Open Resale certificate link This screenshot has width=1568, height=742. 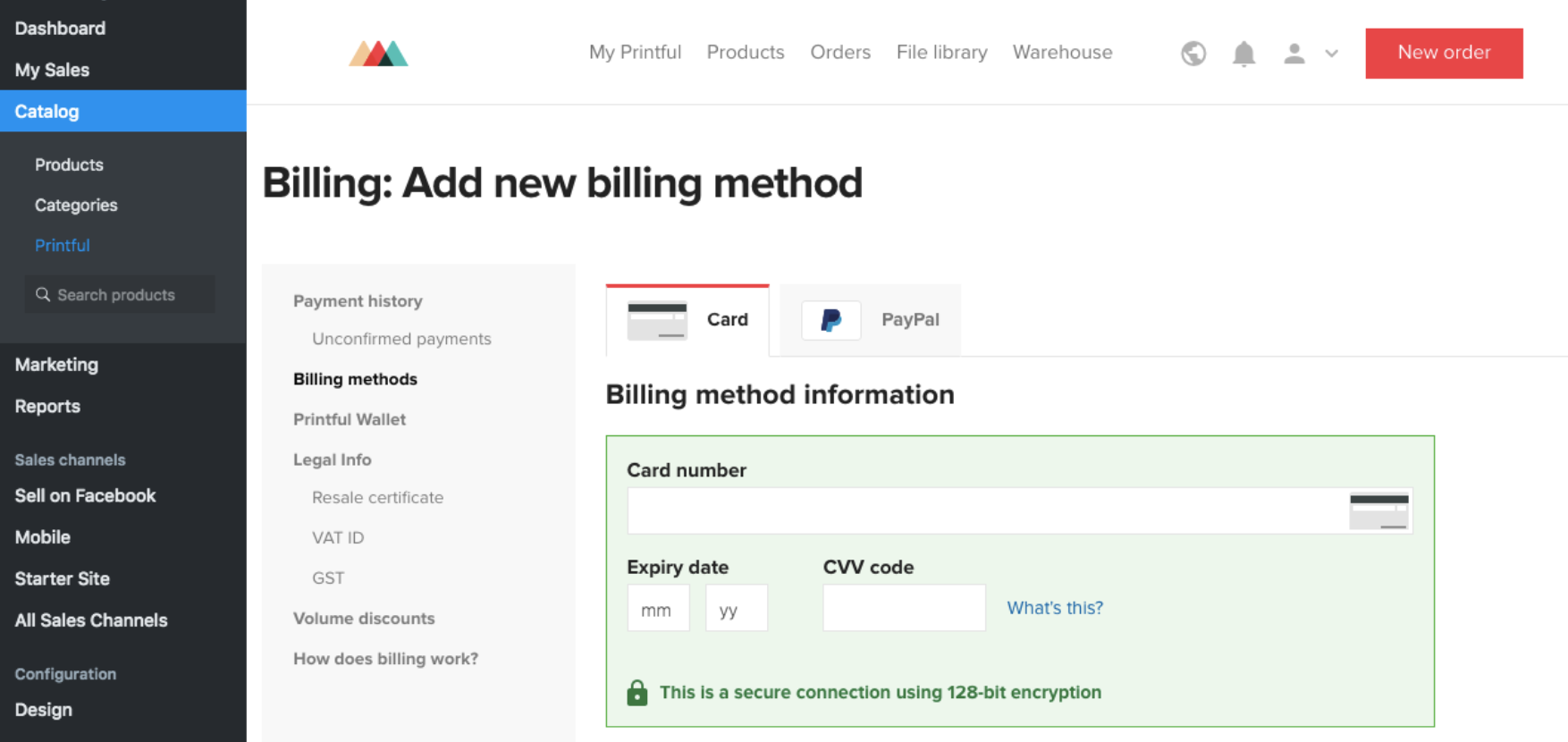(377, 497)
